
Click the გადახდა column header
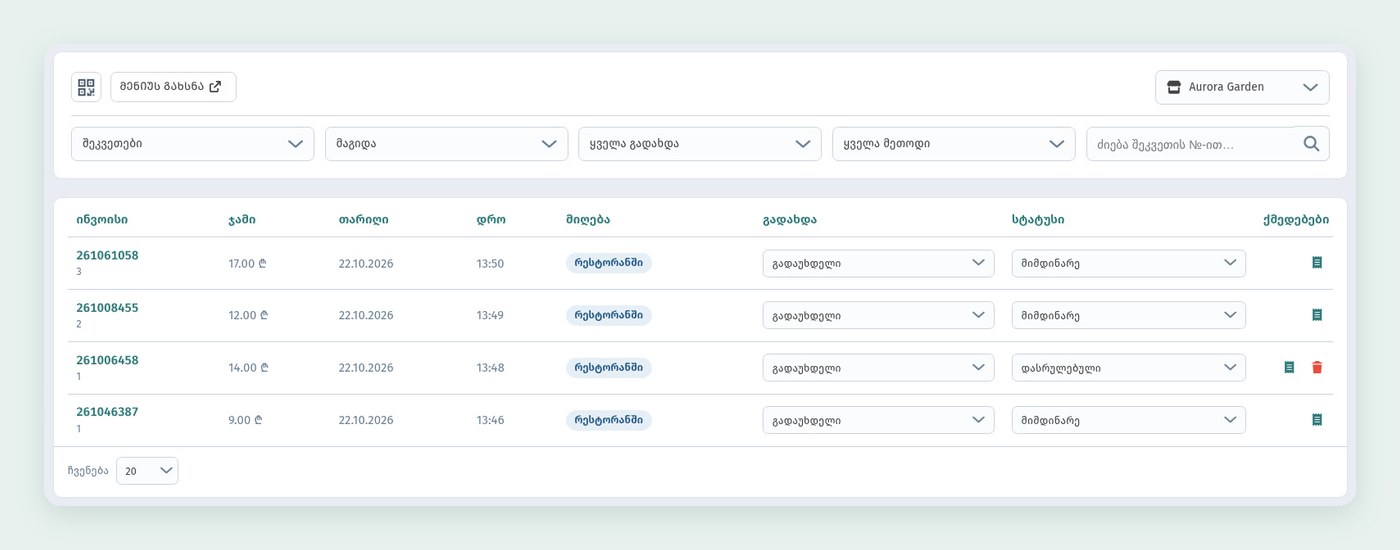pyautogui.click(x=789, y=220)
